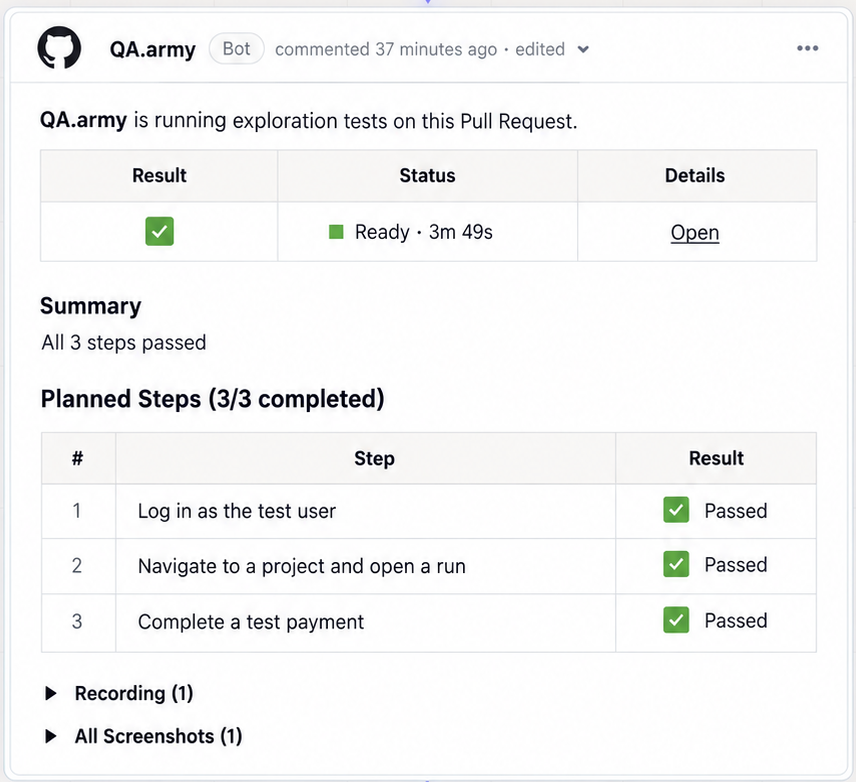Viewport: 856px width, 782px height.
Task: Click the Passed label for step 1
Action: pyautogui.click(x=735, y=511)
